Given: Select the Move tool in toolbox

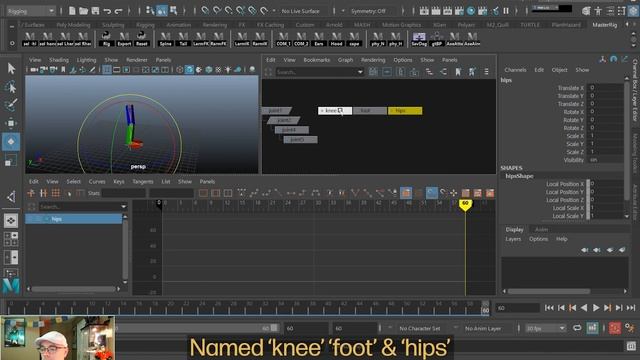Looking at the screenshot, I should coord(11,123).
